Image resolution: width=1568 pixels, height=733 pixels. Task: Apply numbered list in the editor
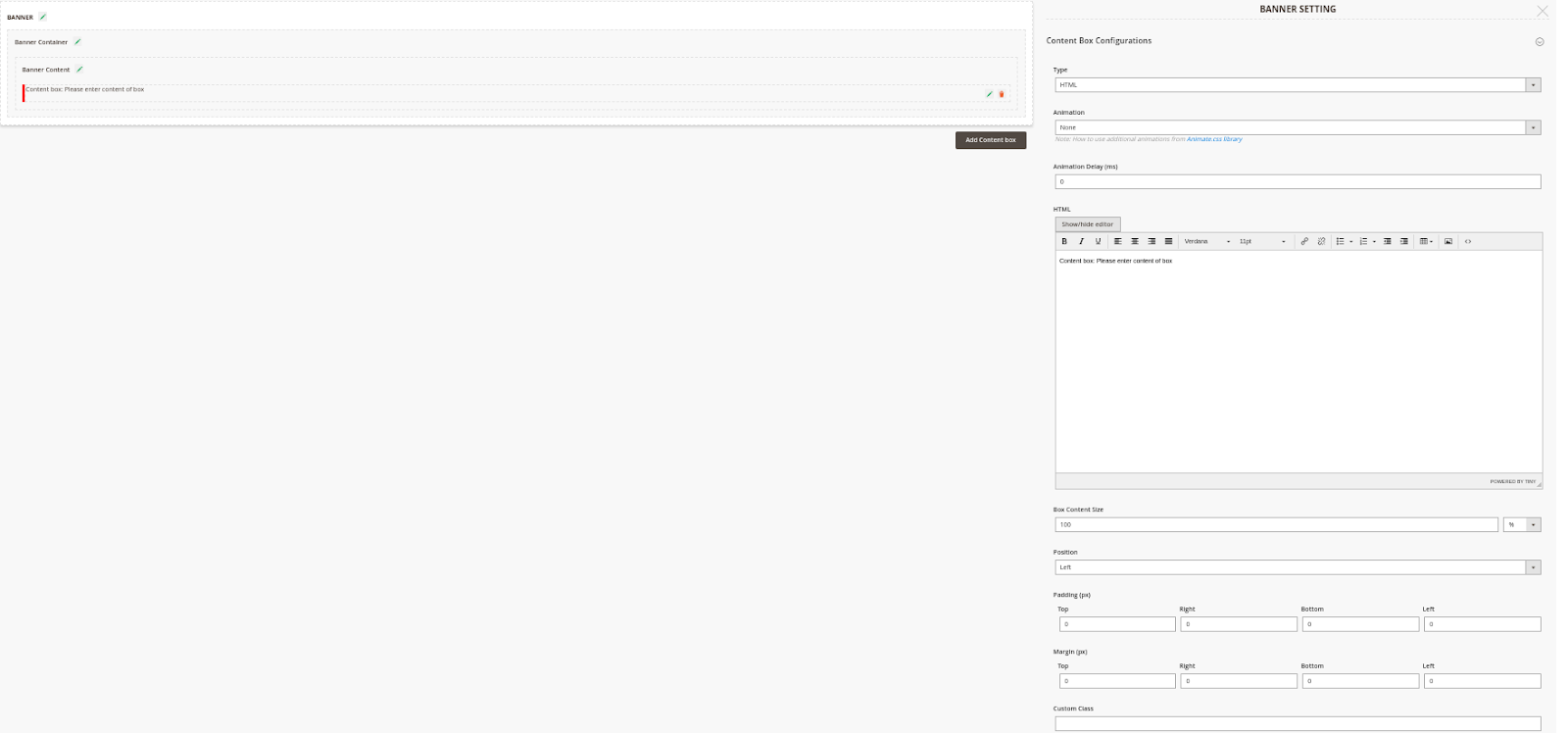click(x=1363, y=241)
